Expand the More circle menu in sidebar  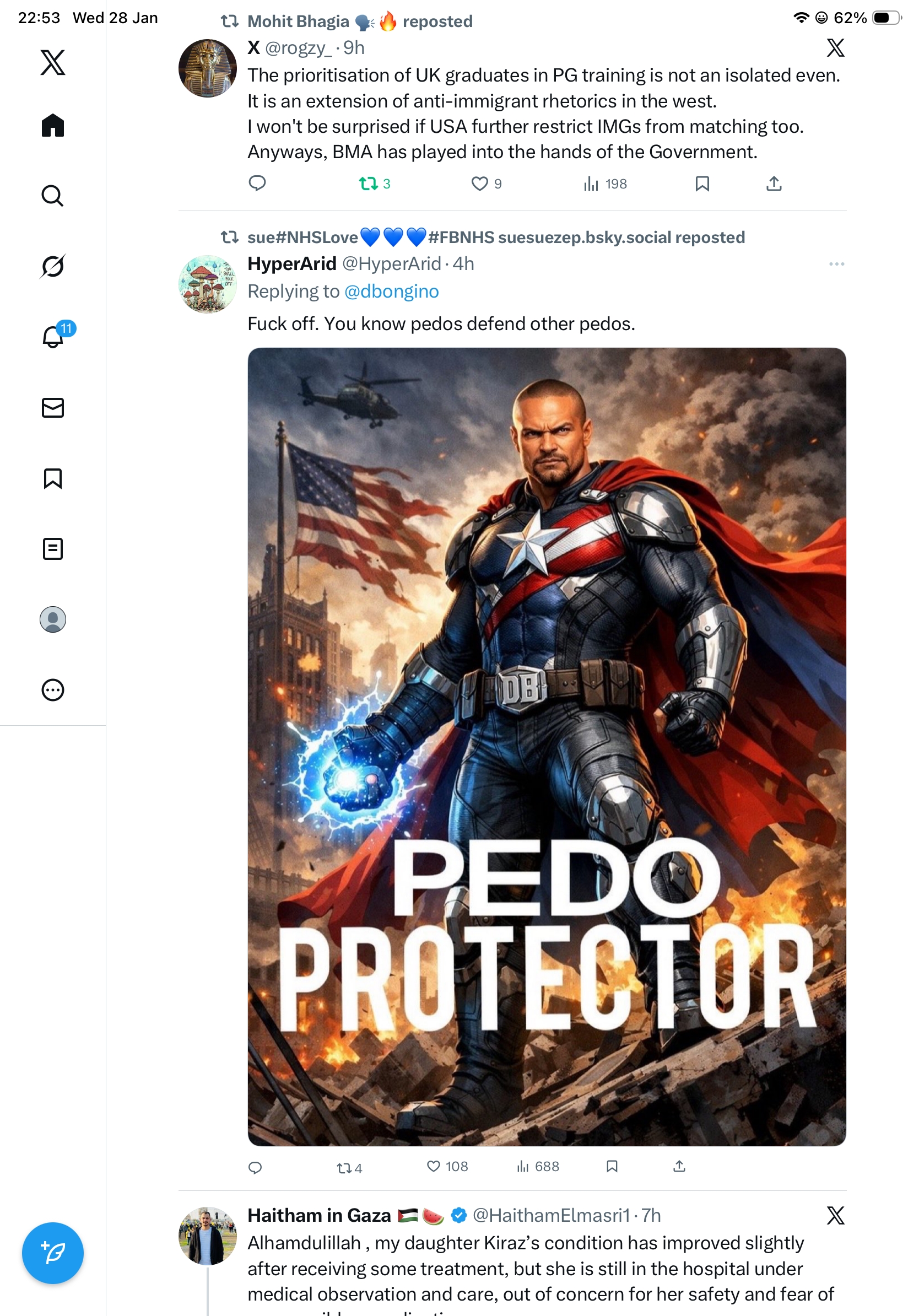point(53,689)
